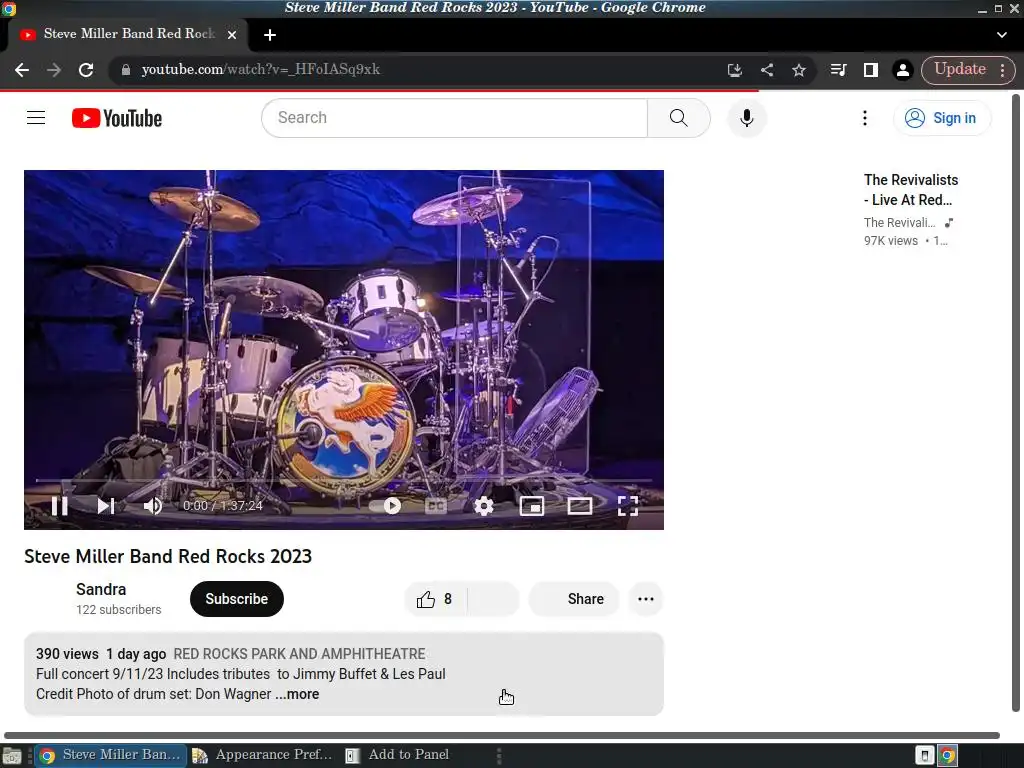Switch to Appearance Preferences taskbar window

tap(263, 755)
